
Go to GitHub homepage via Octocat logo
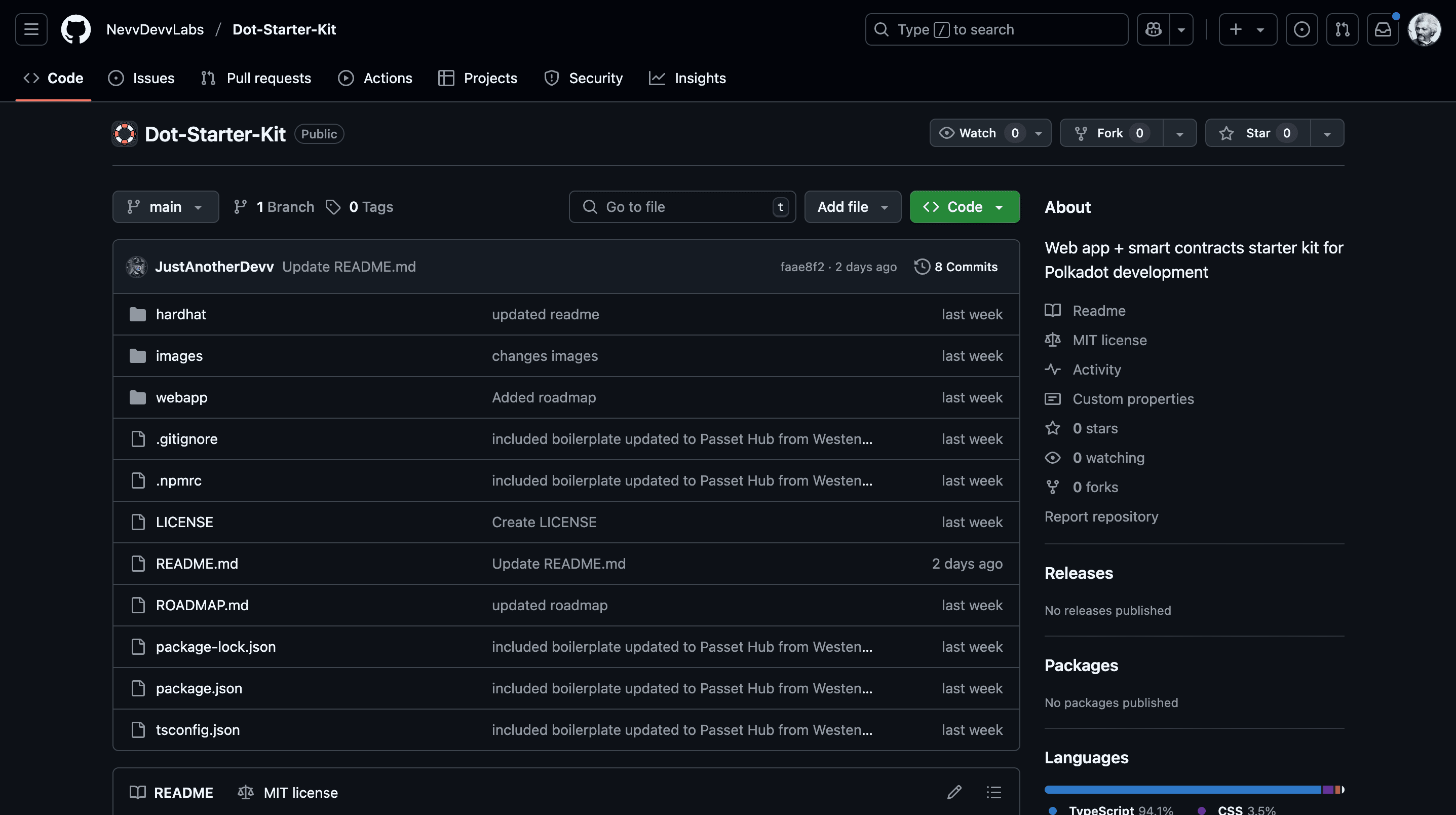pos(76,29)
